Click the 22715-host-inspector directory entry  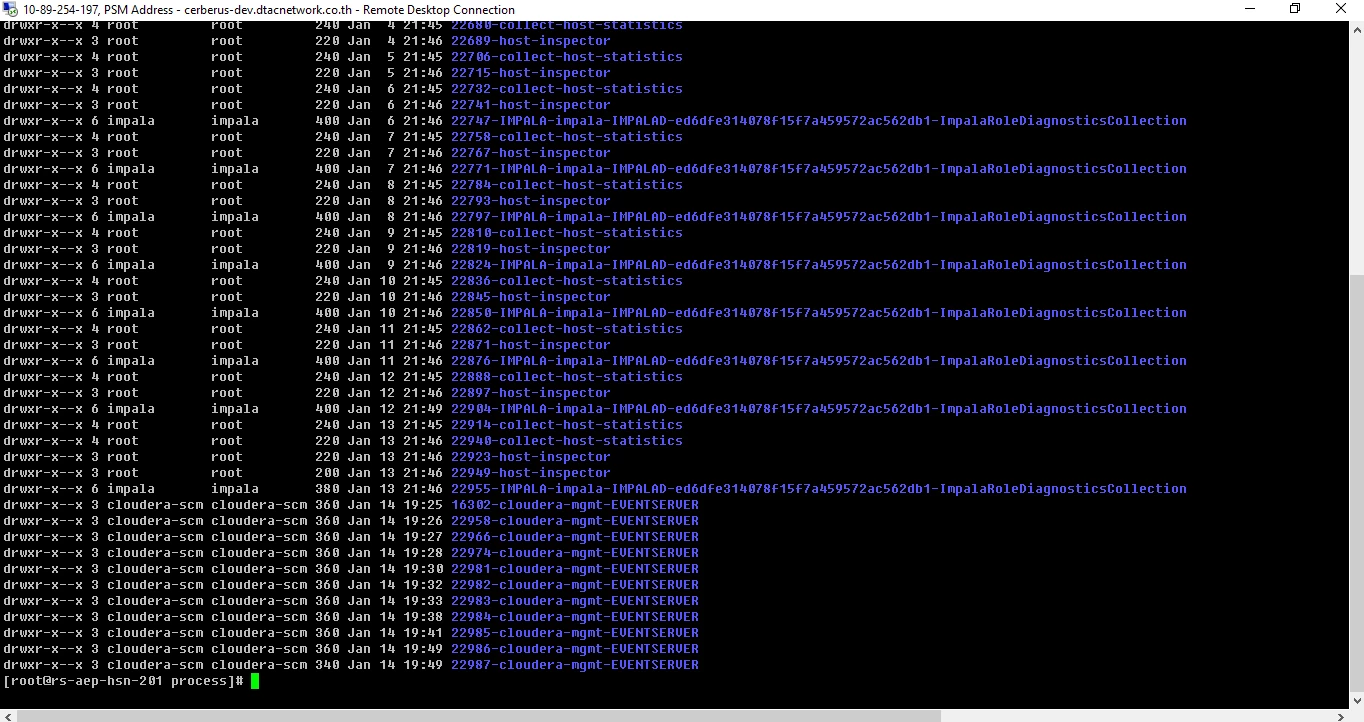[x=531, y=73]
